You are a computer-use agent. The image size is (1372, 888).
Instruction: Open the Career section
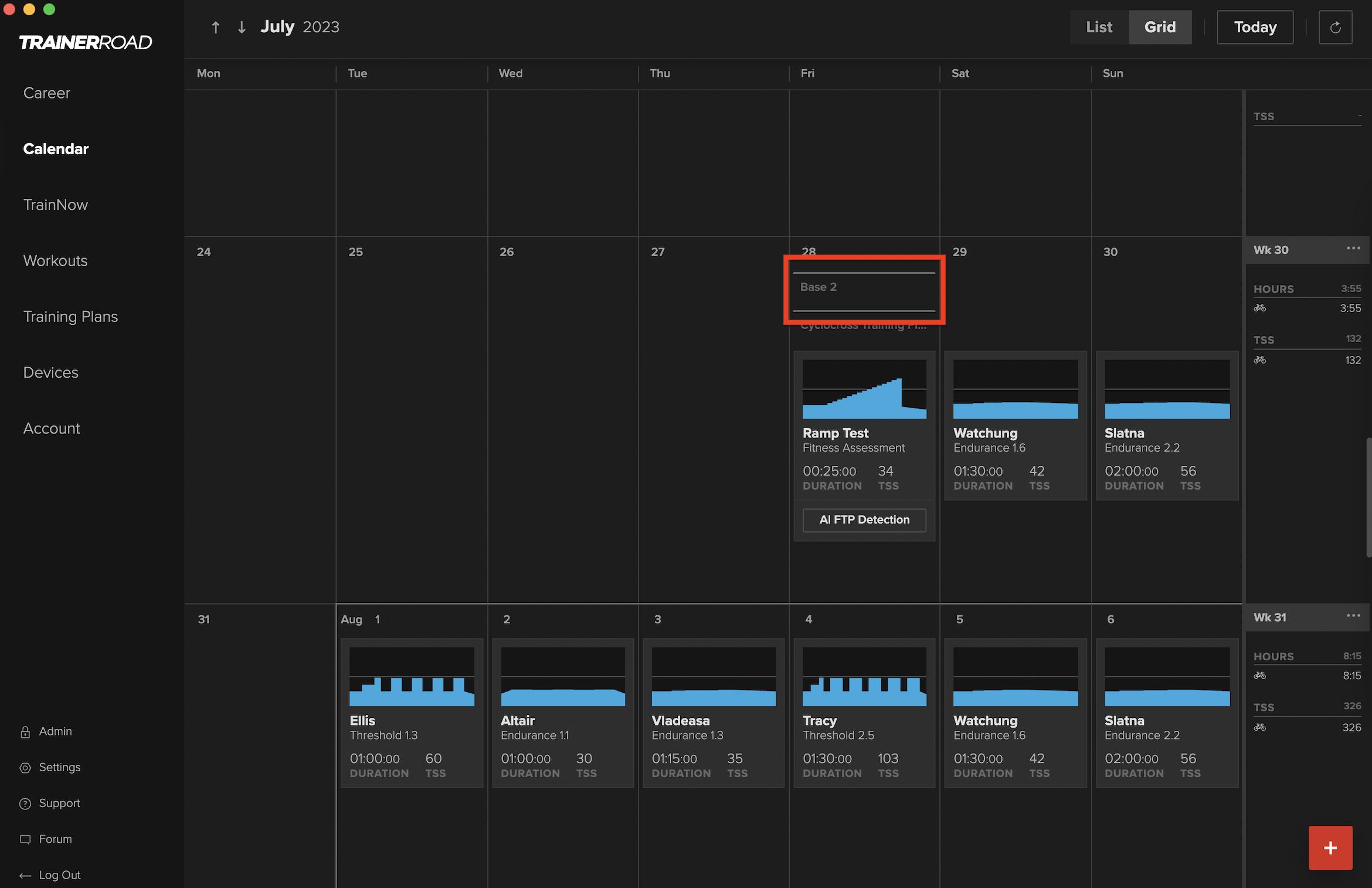click(47, 93)
